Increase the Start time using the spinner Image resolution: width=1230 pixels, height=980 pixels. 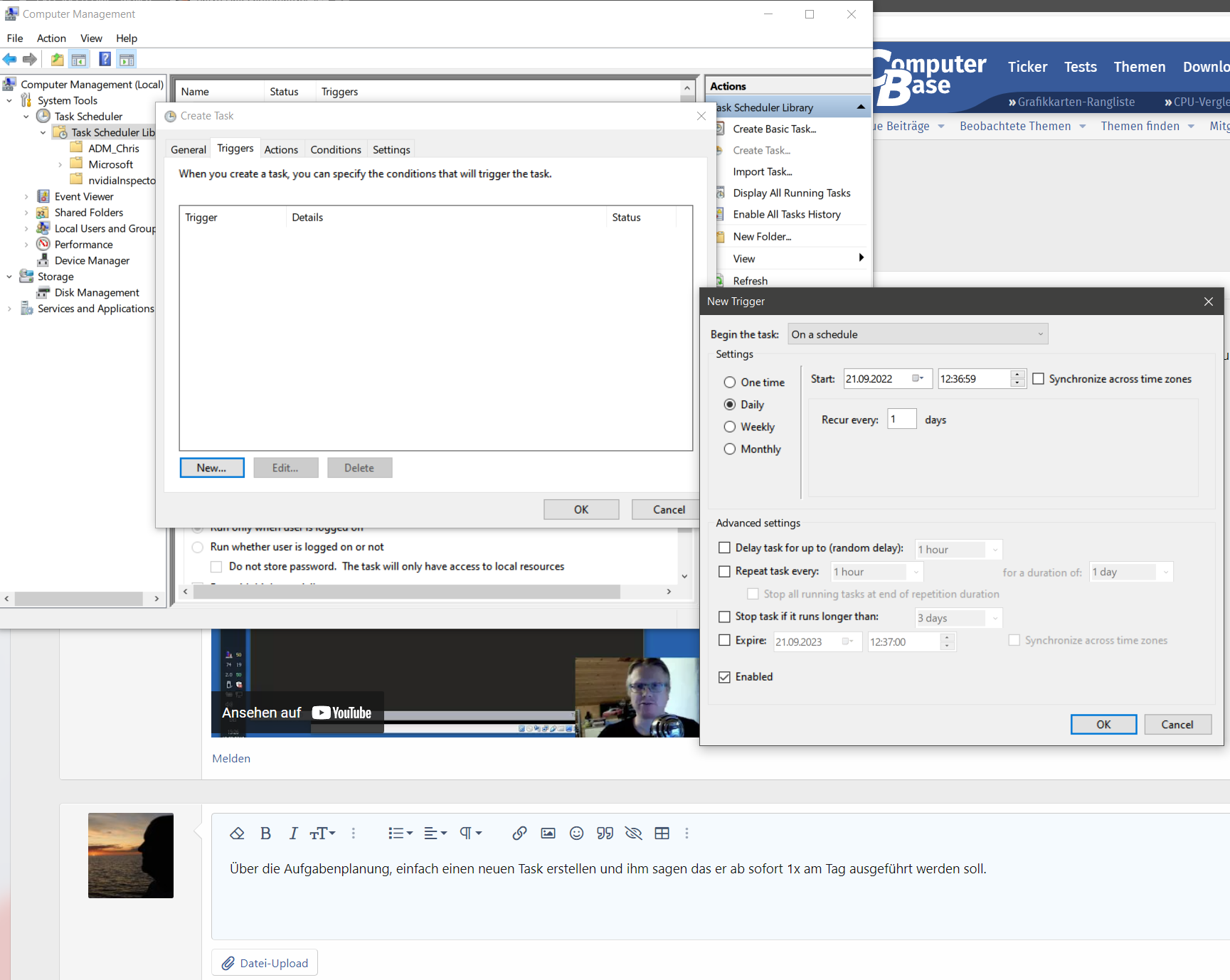1017,375
